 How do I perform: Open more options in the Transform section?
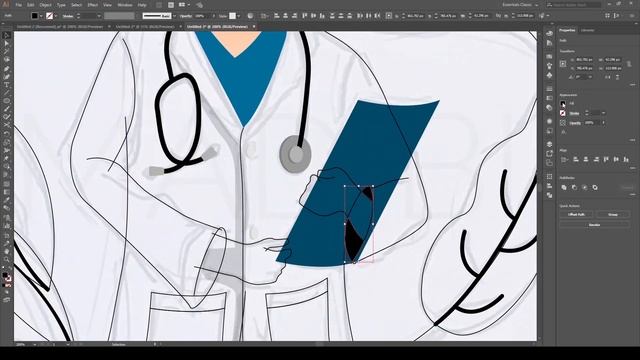(632, 84)
